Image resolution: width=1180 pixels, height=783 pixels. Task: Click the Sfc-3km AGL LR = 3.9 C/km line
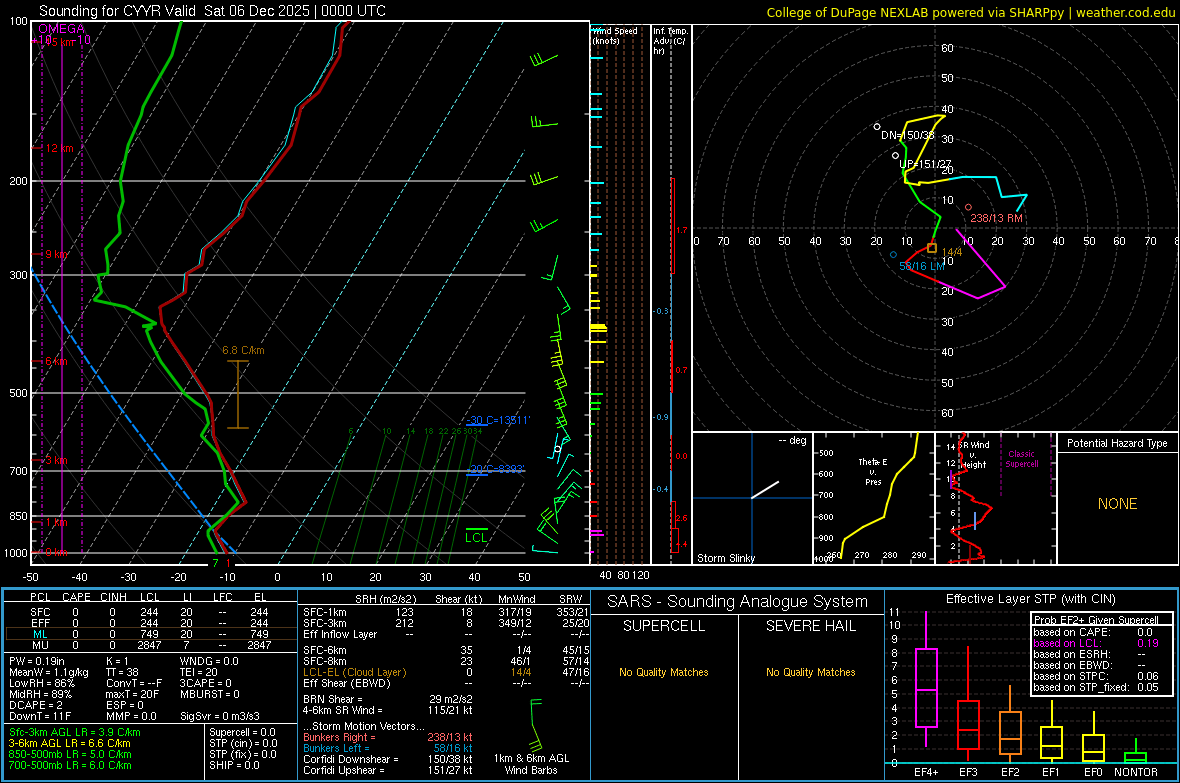click(75, 732)
